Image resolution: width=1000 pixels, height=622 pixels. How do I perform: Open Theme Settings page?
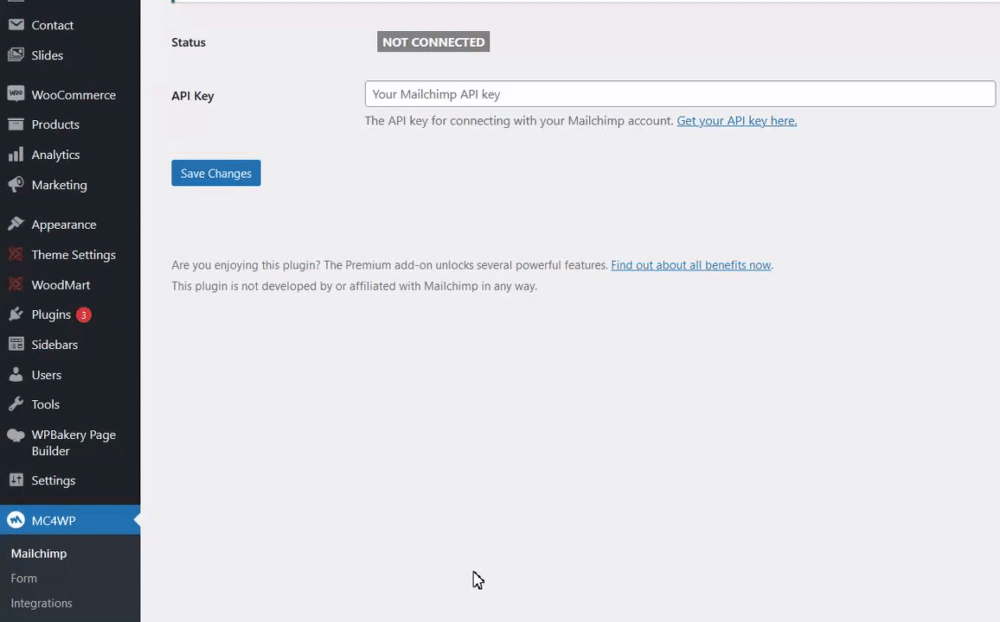tap(73, 254)
